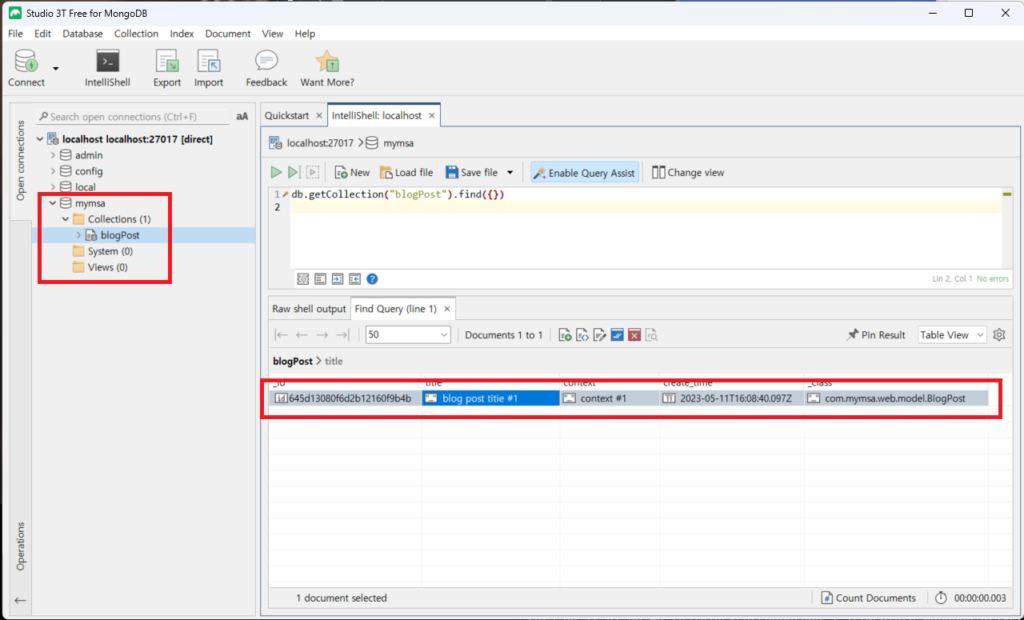Create a New shell script
Screen dimensions: 1024x620
tap(352, 172)
